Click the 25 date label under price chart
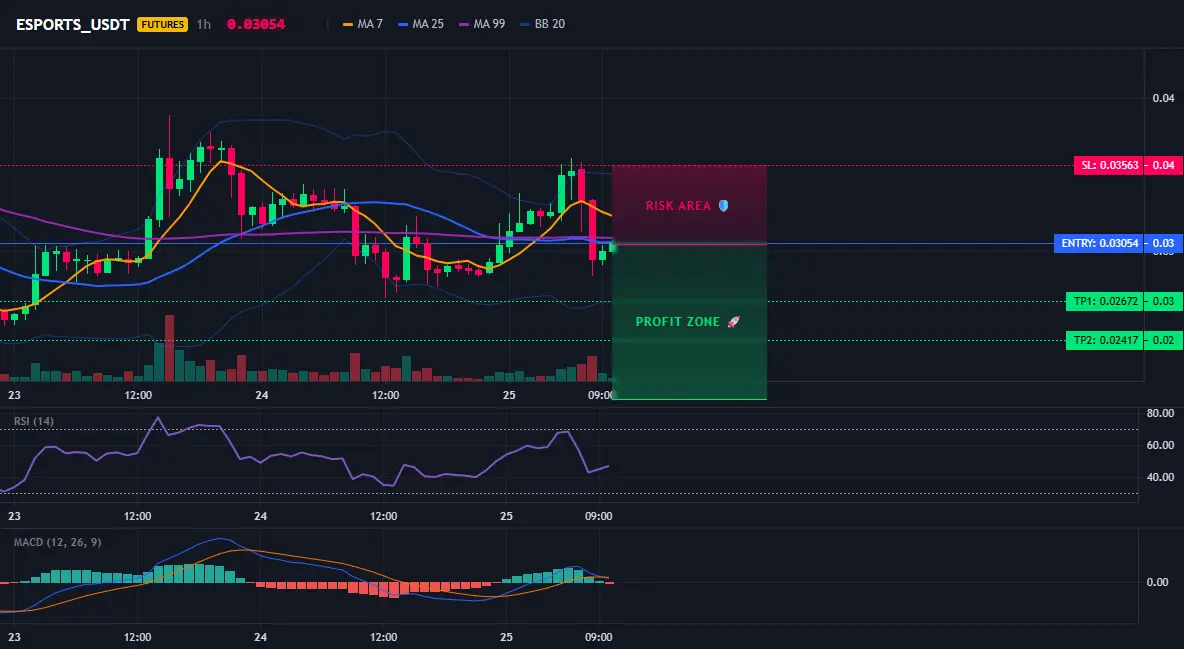This screenshot has width=1184, height=649. (509, 395)
